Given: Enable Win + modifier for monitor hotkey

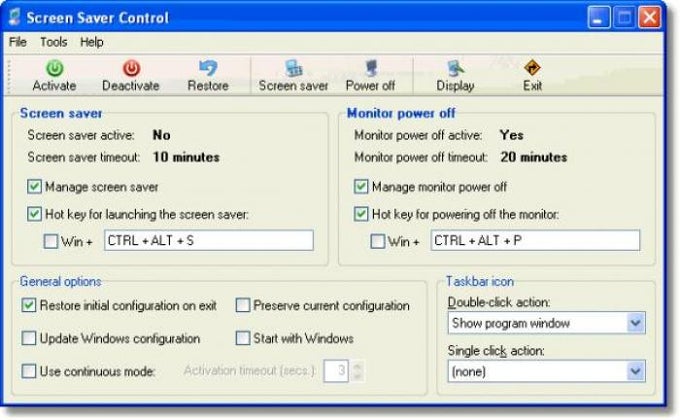Looking at the screenshot, I should pos(377,241).
